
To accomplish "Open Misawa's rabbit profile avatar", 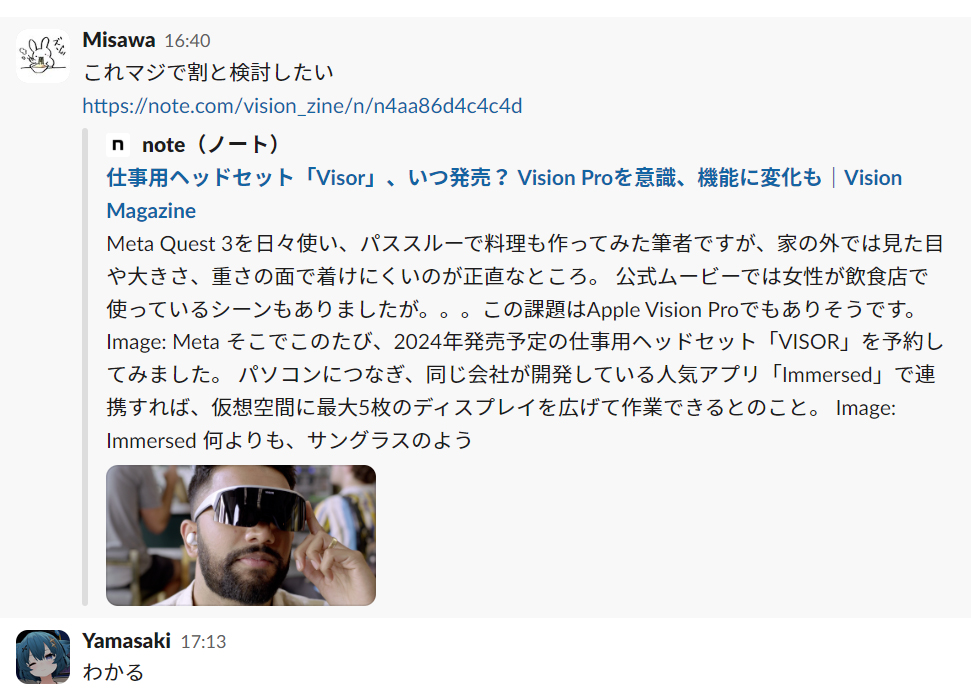I will (43, 56).
